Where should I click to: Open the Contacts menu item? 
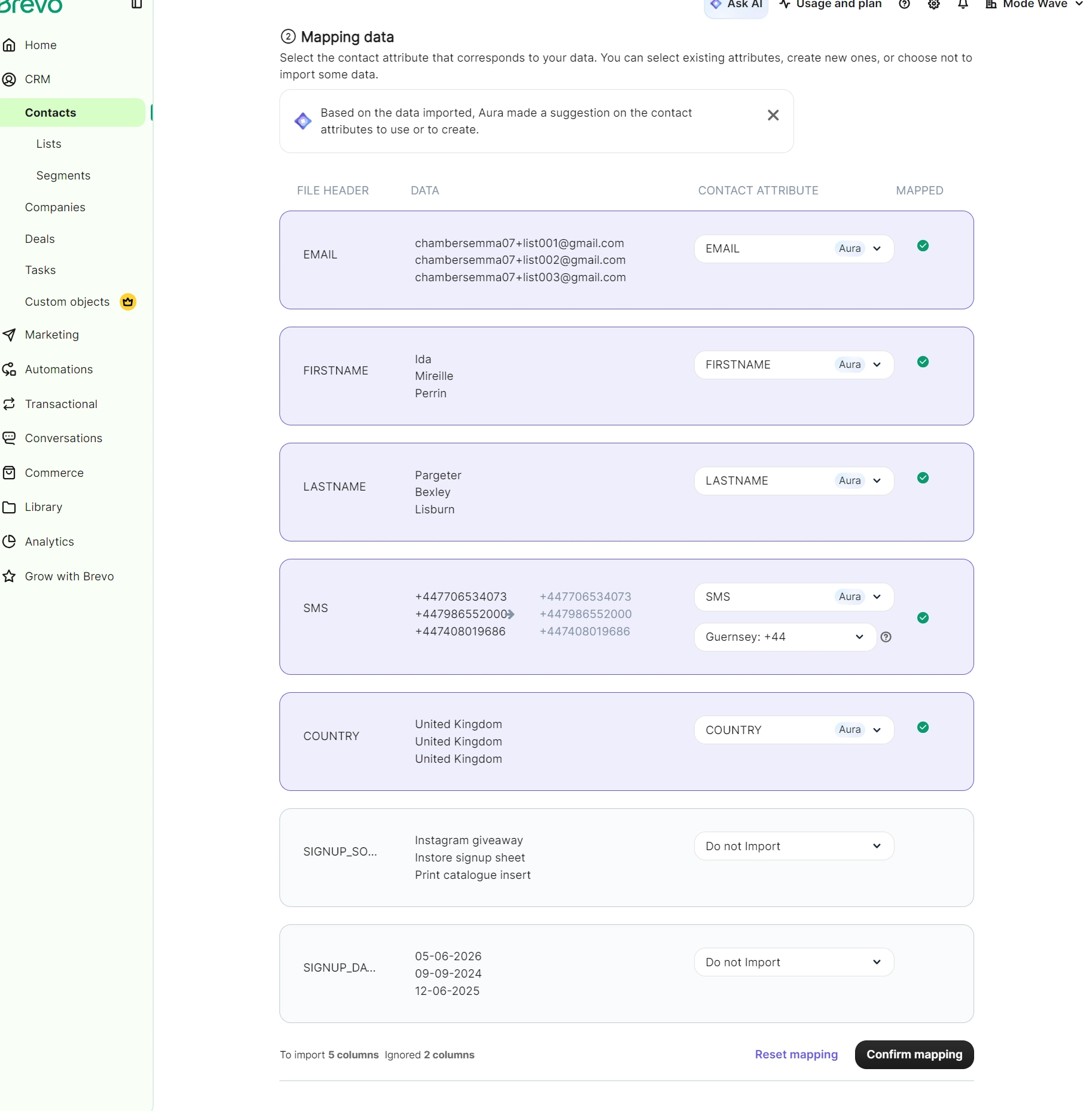point(72,112)
